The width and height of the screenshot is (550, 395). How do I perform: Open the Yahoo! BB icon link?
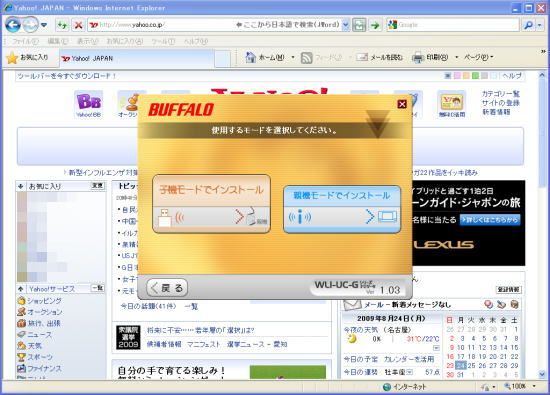[x=89, y=104]
